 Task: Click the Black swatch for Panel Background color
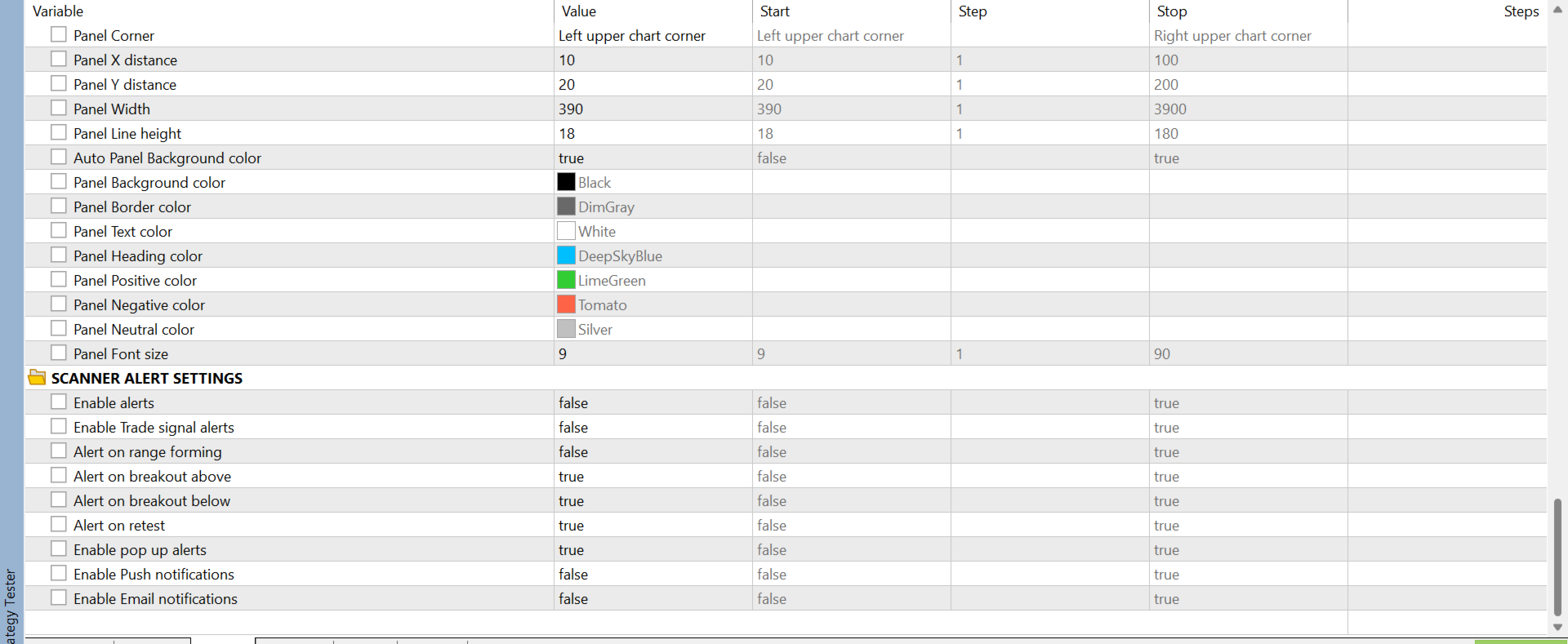pos(566,182)
